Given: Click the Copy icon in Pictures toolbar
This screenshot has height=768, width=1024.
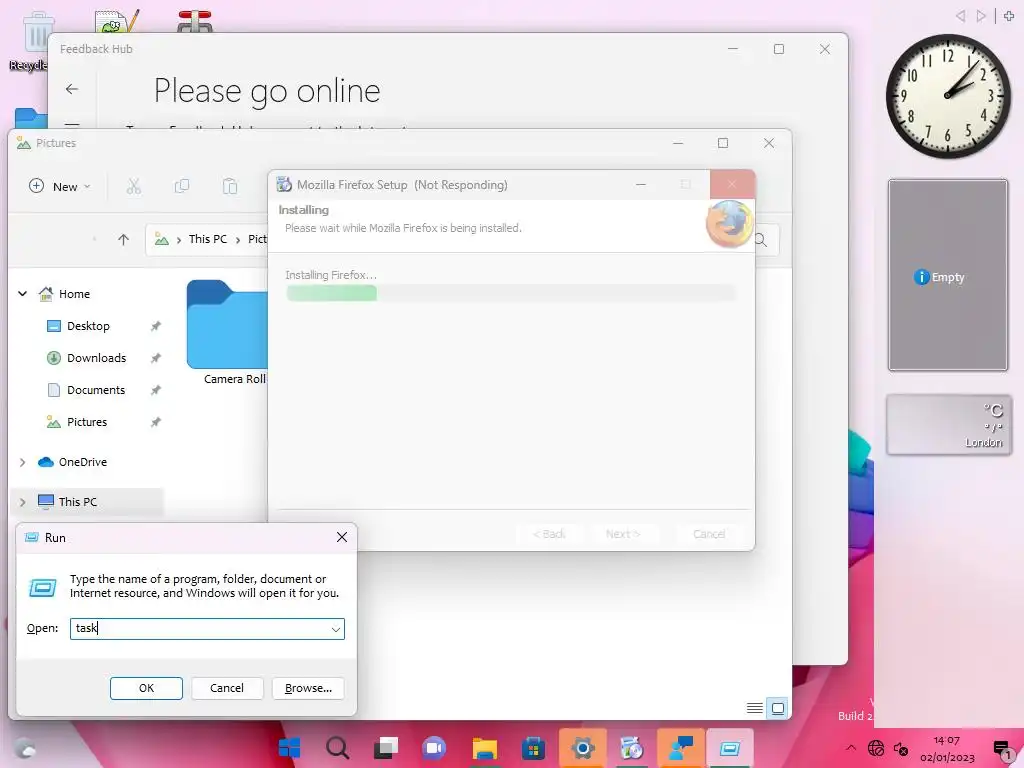Looking at the screenshot, I should click(x=182, y=187).
